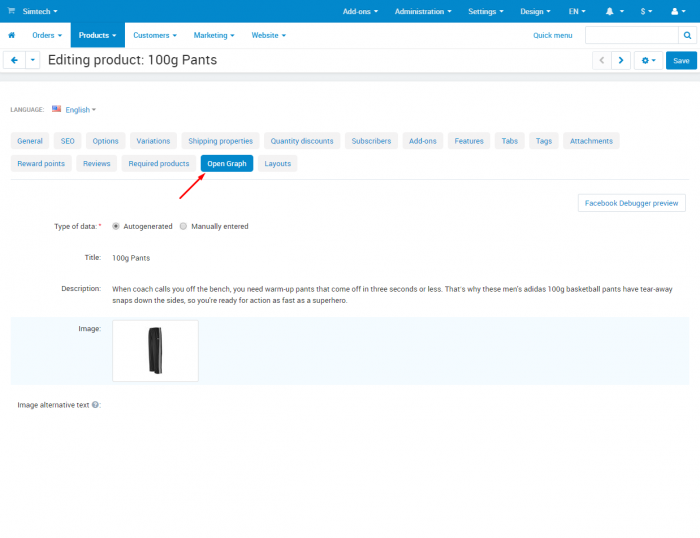Screen dimensions: 700x538
Task: Switch to the Reward points tab
Action: pos(41,163)
